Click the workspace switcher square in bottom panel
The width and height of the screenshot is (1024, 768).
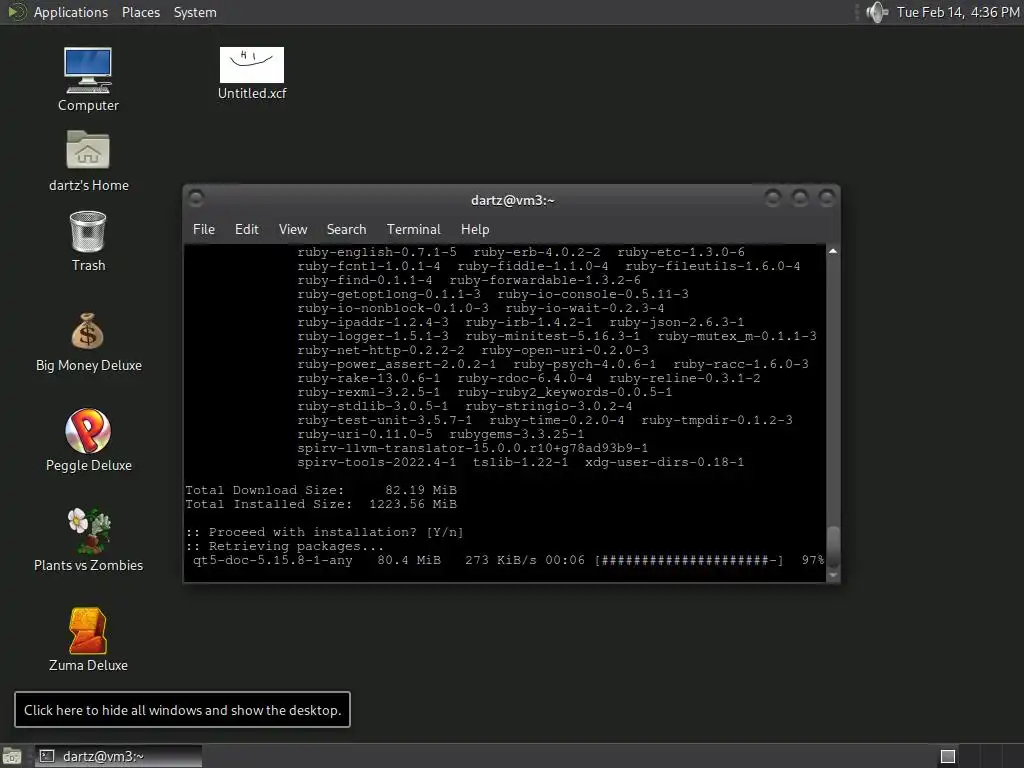(948, 756)
